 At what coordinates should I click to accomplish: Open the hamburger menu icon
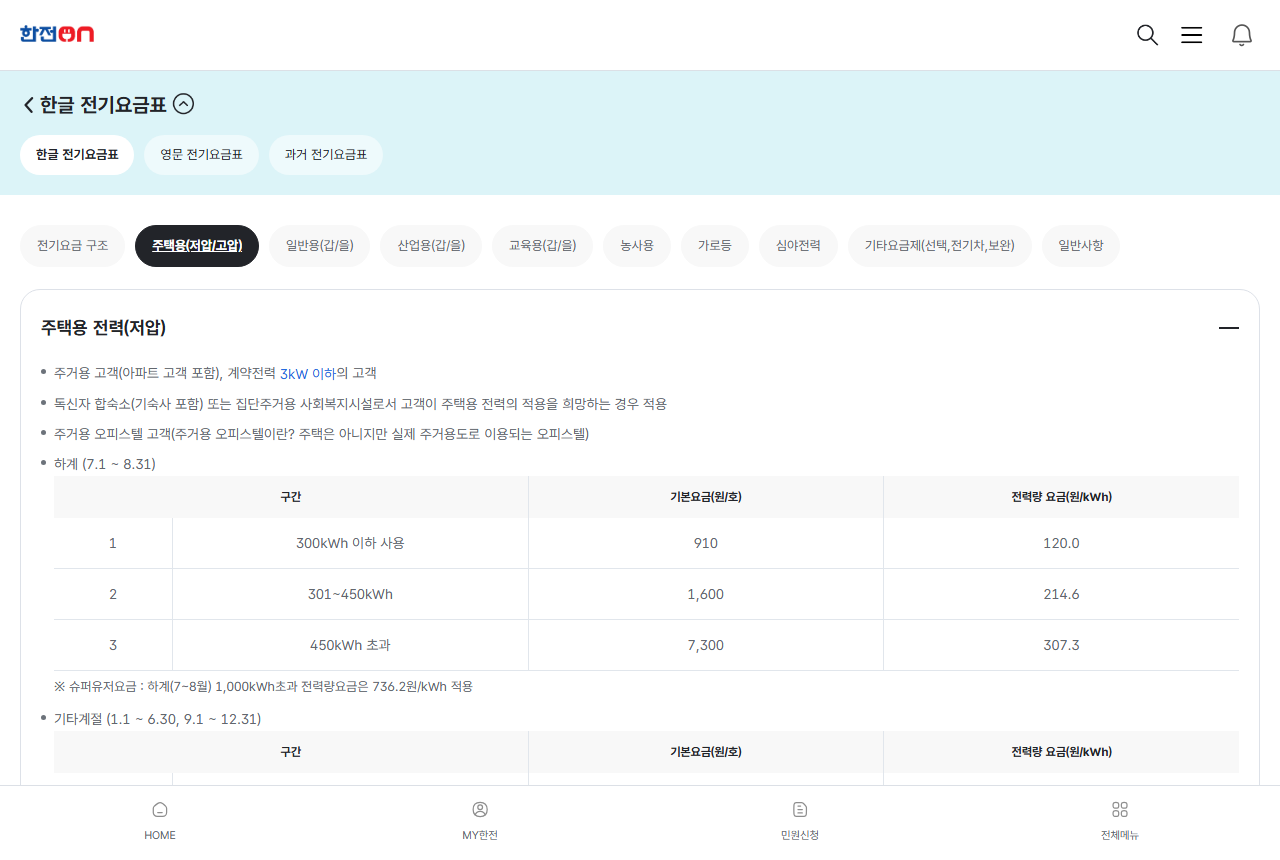point(1191,35)
